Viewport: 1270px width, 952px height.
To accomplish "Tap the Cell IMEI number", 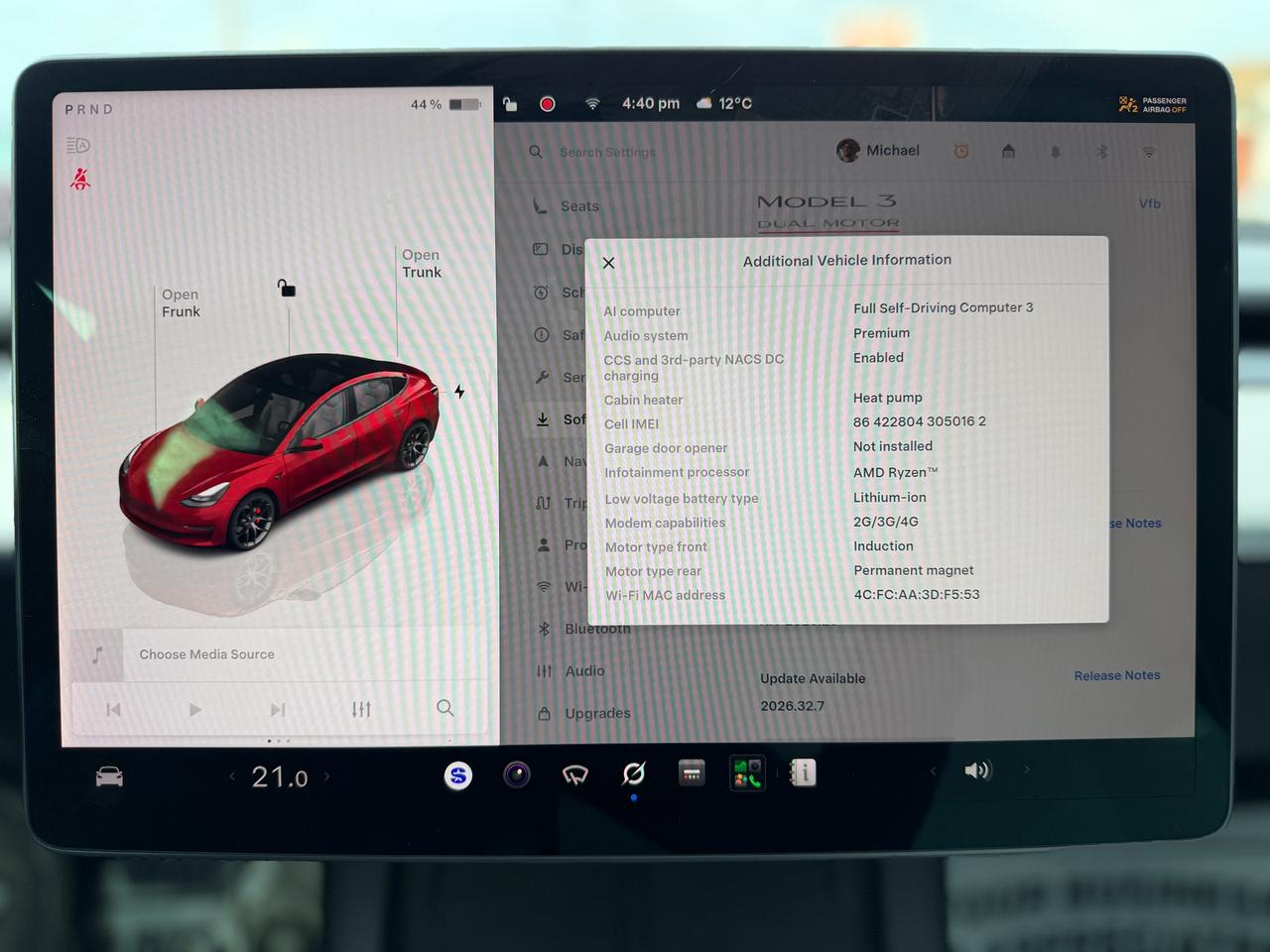I will click(x=920, y=421).
